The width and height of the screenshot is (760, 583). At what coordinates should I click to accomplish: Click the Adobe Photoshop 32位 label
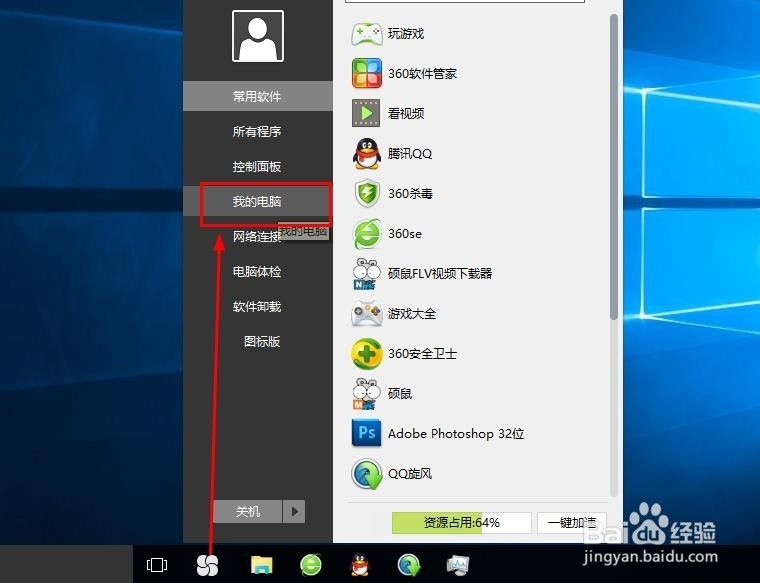(x=456, y=433)
